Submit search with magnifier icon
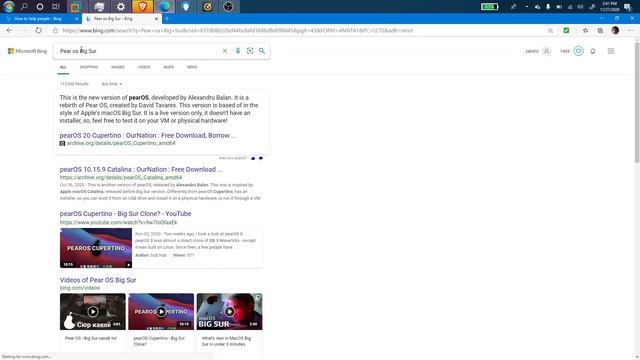Image resolution: width=640 pixels, height=360 pixels. [262, 51]
